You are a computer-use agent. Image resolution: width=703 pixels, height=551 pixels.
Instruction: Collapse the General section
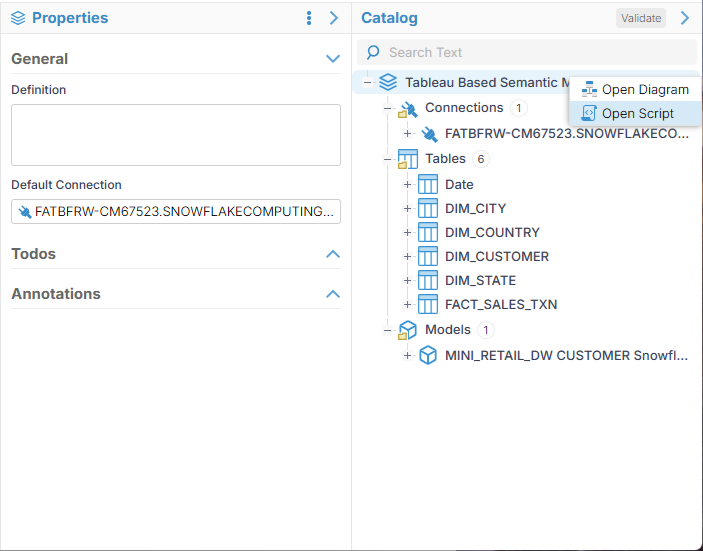point(333,59)
